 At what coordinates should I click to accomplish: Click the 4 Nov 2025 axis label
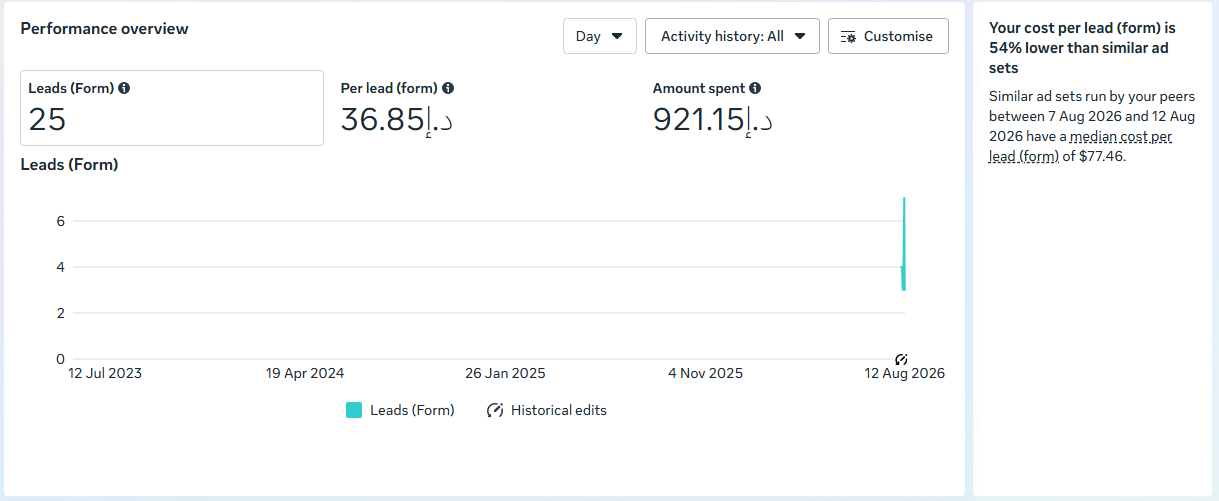point(706,373)
